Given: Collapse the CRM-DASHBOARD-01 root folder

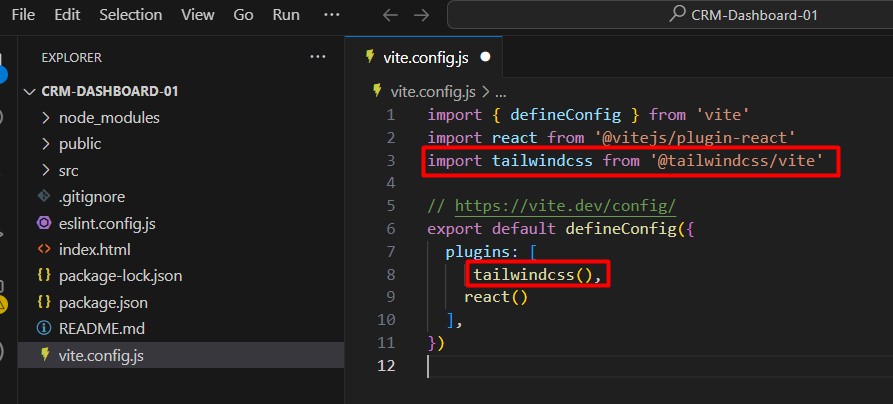Looking at the screenshot, I should click(x=29, y=91).
